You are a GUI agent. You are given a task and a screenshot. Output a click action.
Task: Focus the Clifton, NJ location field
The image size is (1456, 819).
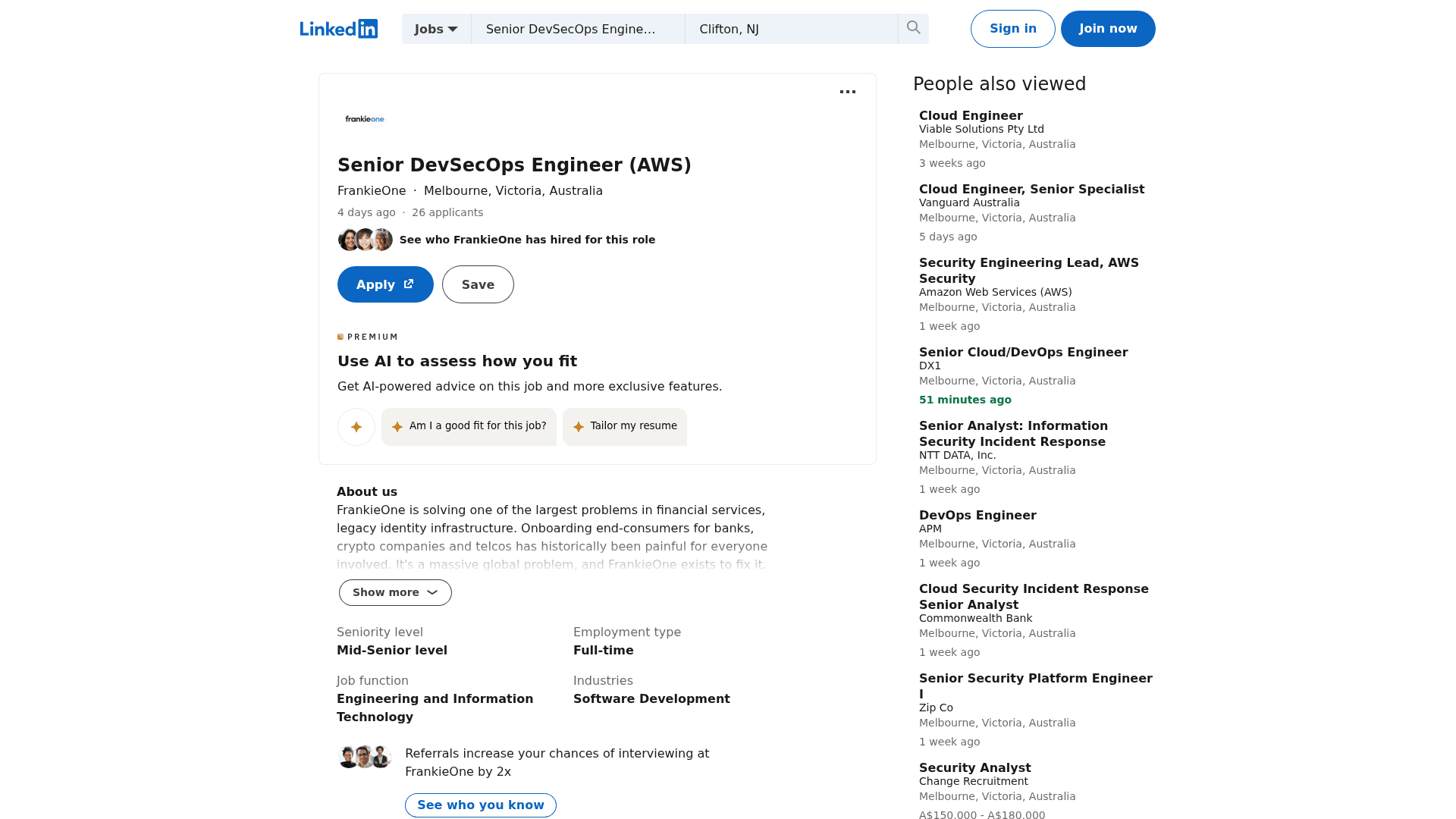point(792,29)
